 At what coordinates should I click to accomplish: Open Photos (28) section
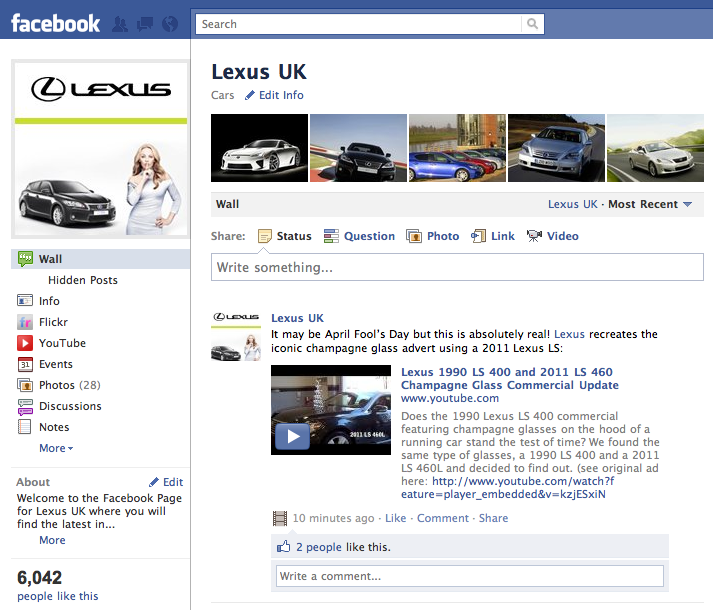[x=70, y=385]
